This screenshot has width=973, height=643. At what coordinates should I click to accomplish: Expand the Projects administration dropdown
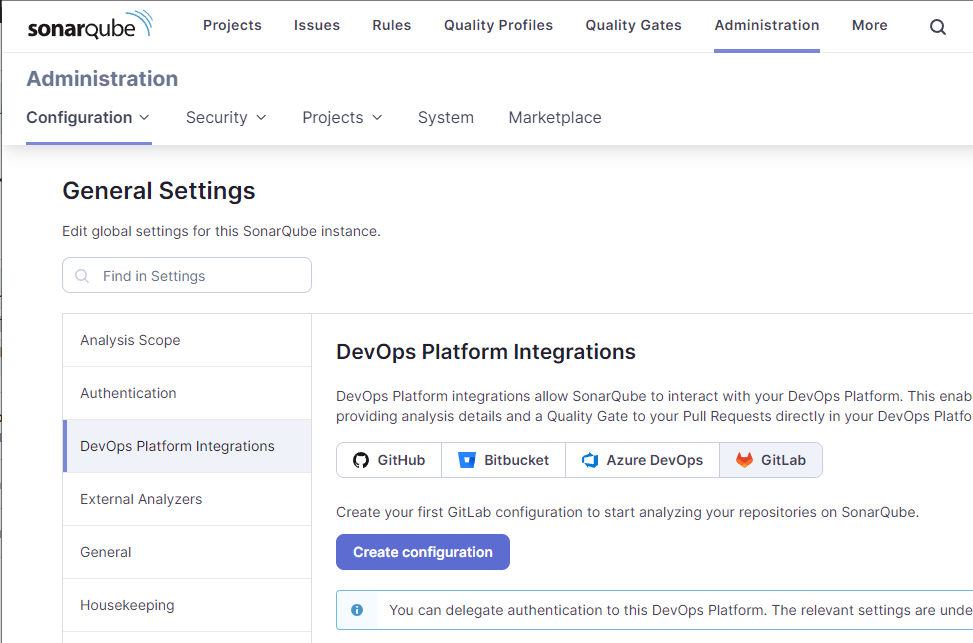click(342, 118)
